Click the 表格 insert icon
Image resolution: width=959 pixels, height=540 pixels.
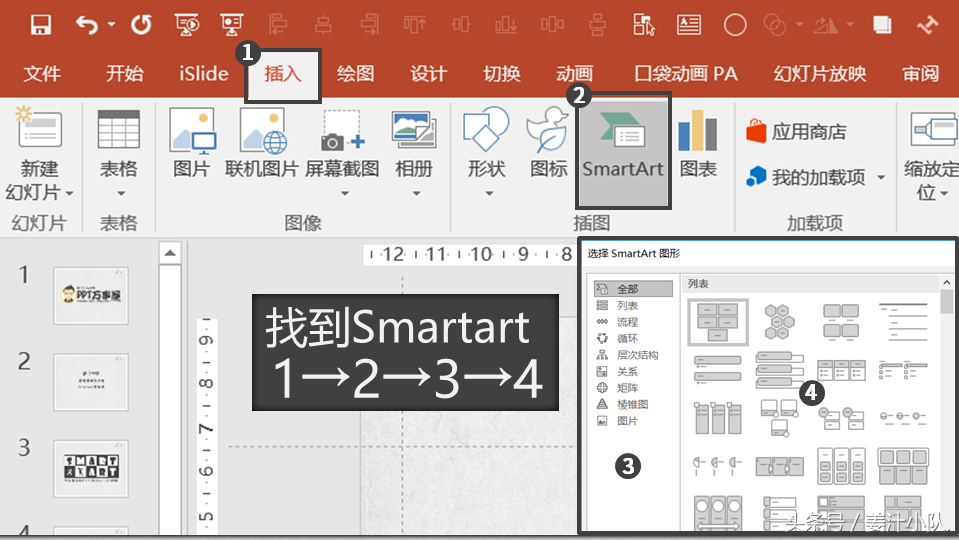(119, 129)
